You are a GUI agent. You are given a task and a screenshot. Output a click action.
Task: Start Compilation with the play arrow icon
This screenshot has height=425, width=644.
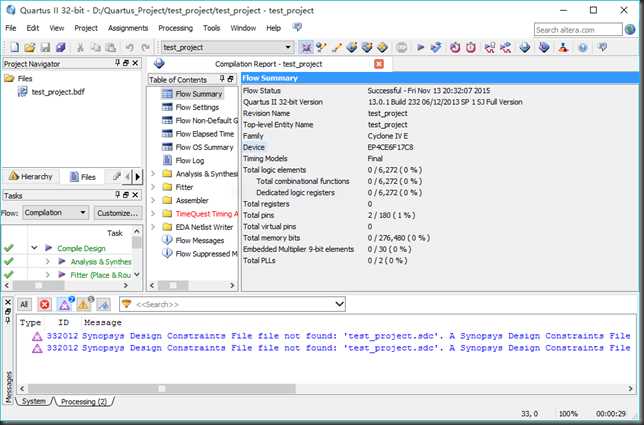[420, 47]
